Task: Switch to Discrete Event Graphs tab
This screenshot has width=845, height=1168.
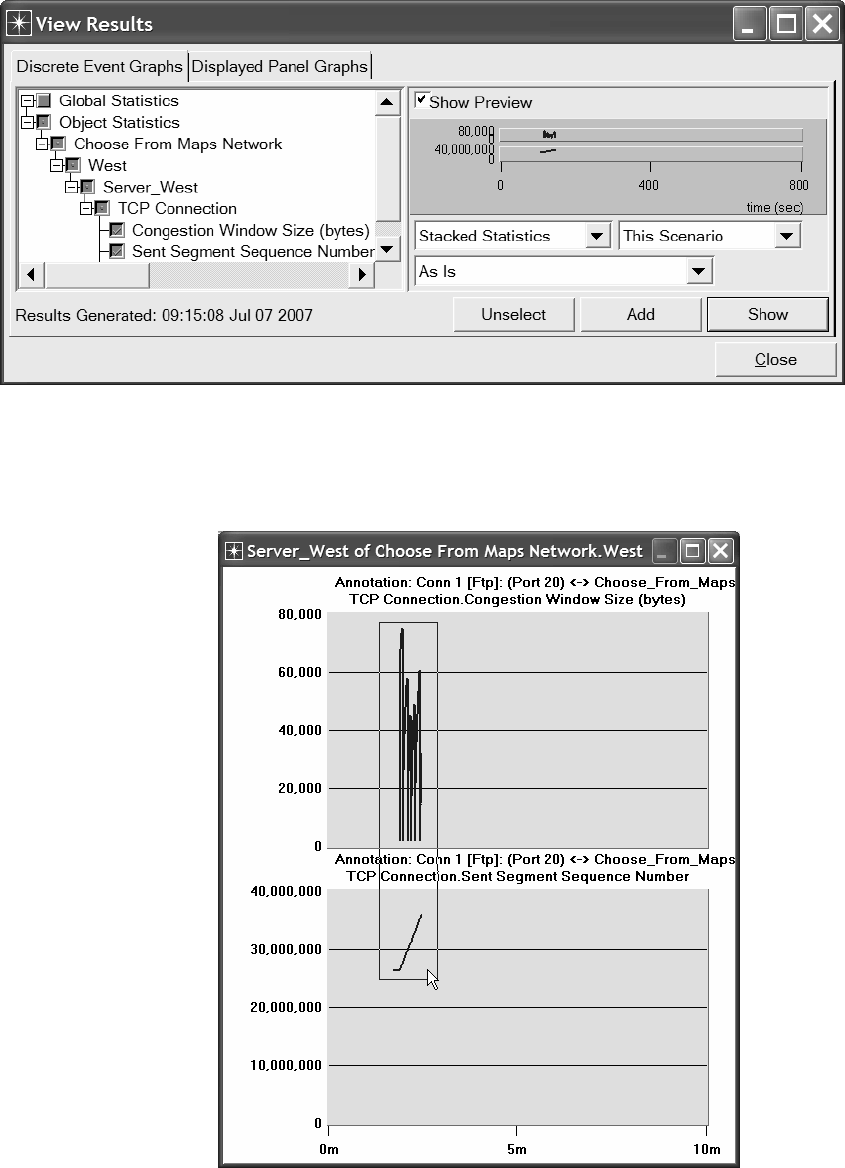Action: coord(99,66)
